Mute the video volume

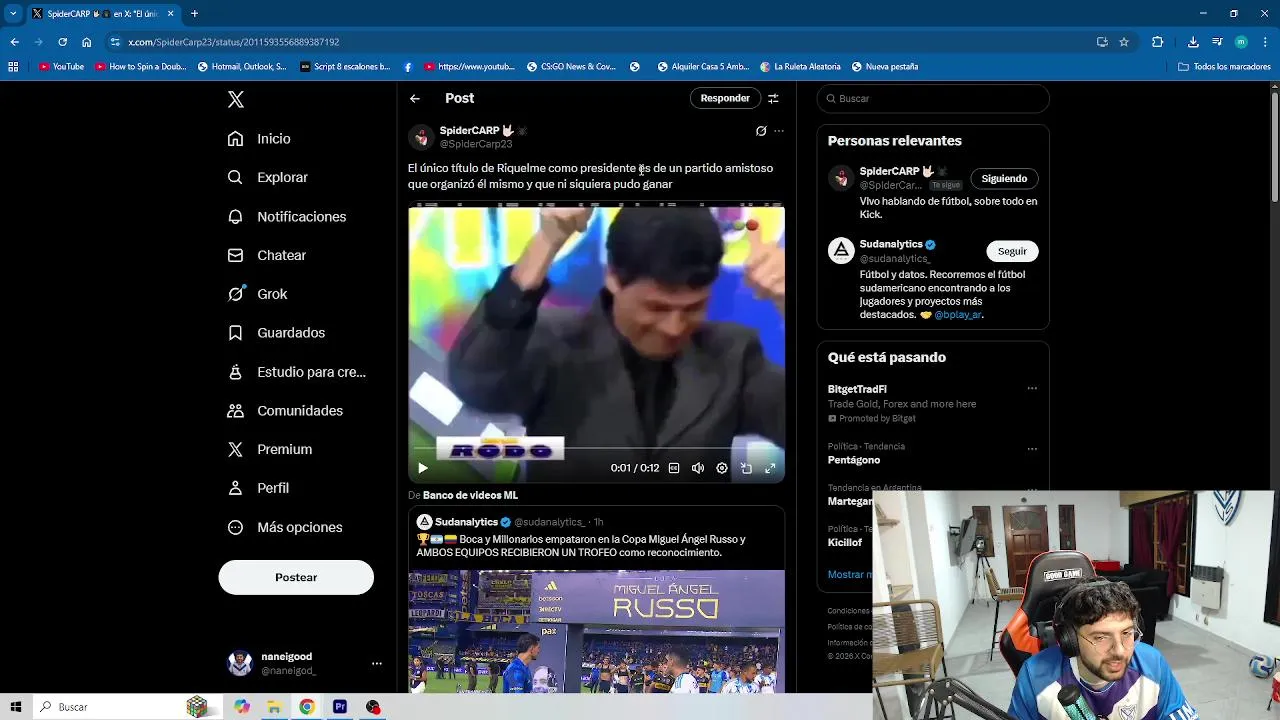pyautogui.click(x=698, y=468)
